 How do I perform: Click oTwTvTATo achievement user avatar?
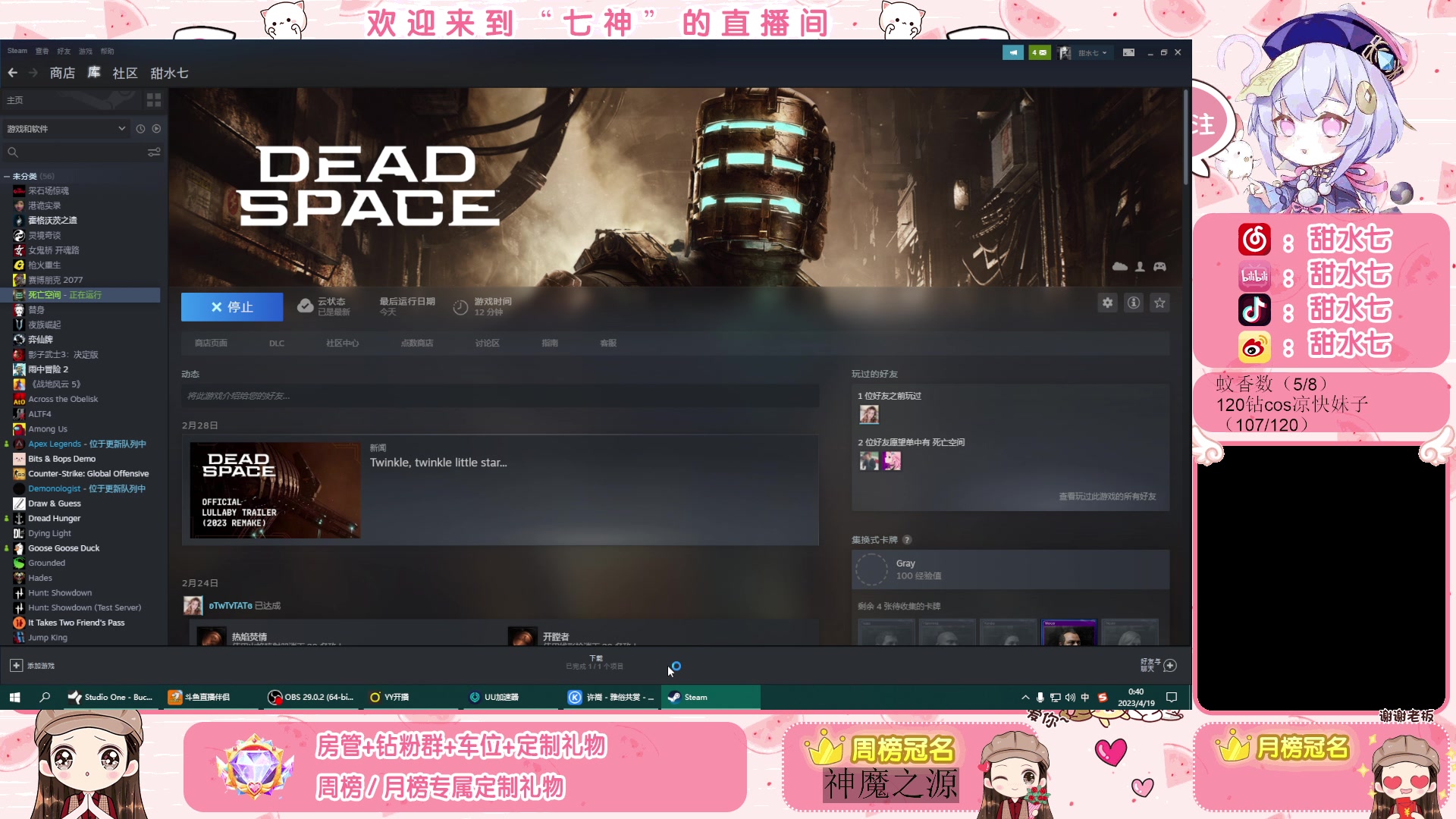click(x=193, y=606)
